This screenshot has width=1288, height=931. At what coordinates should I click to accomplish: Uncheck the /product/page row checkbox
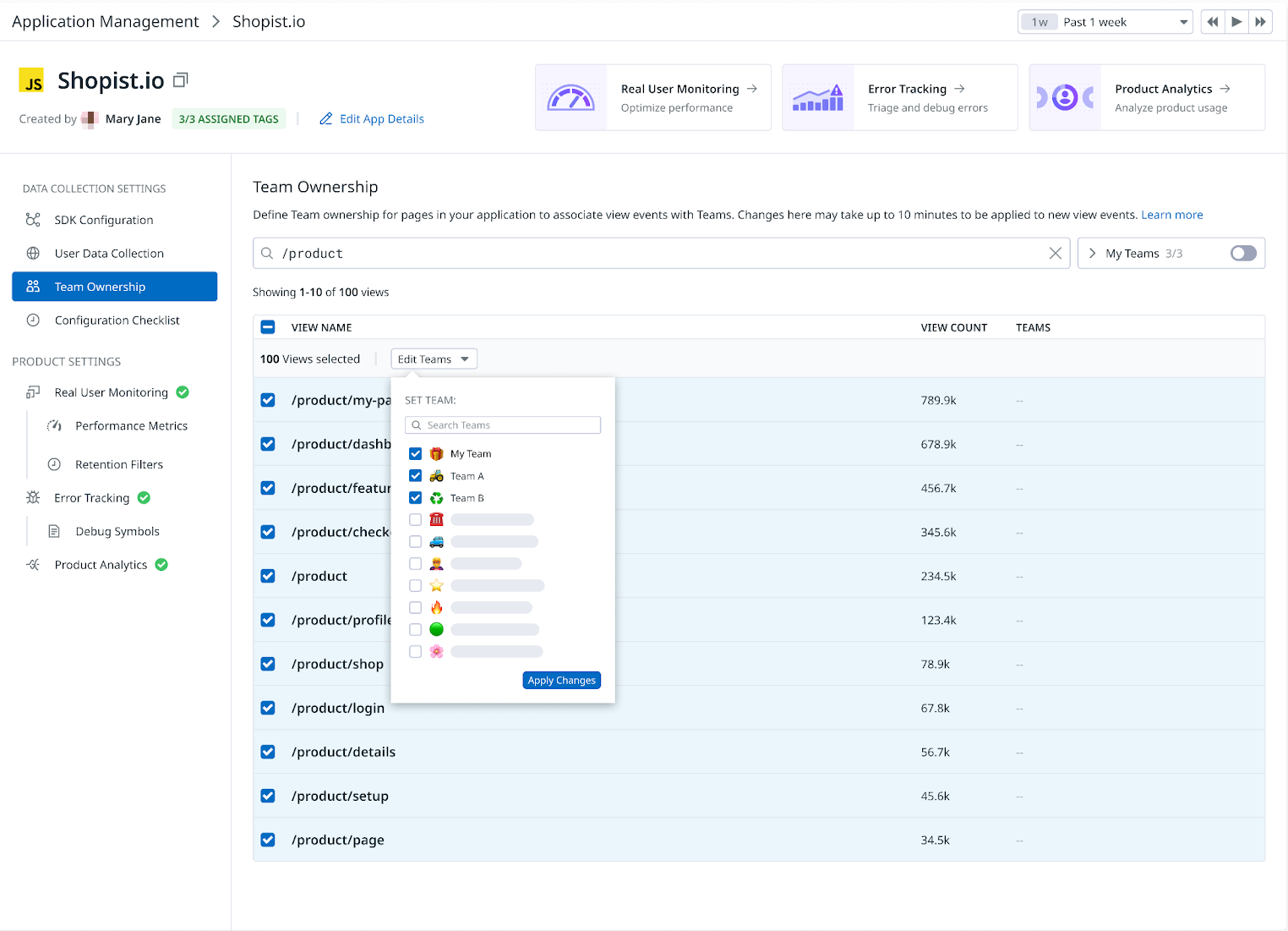[x=268, y=840]
